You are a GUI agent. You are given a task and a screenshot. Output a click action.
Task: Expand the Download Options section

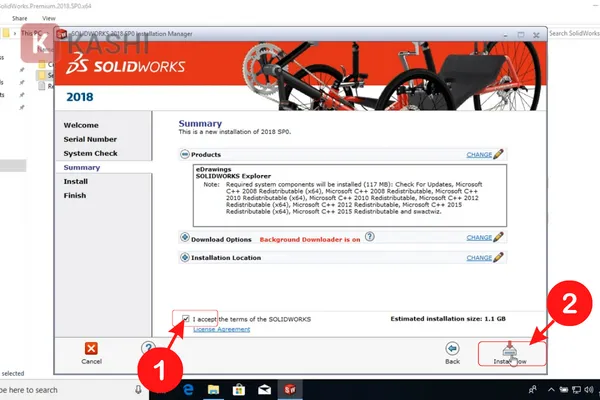pyautogui.click(x=184, y=237)
